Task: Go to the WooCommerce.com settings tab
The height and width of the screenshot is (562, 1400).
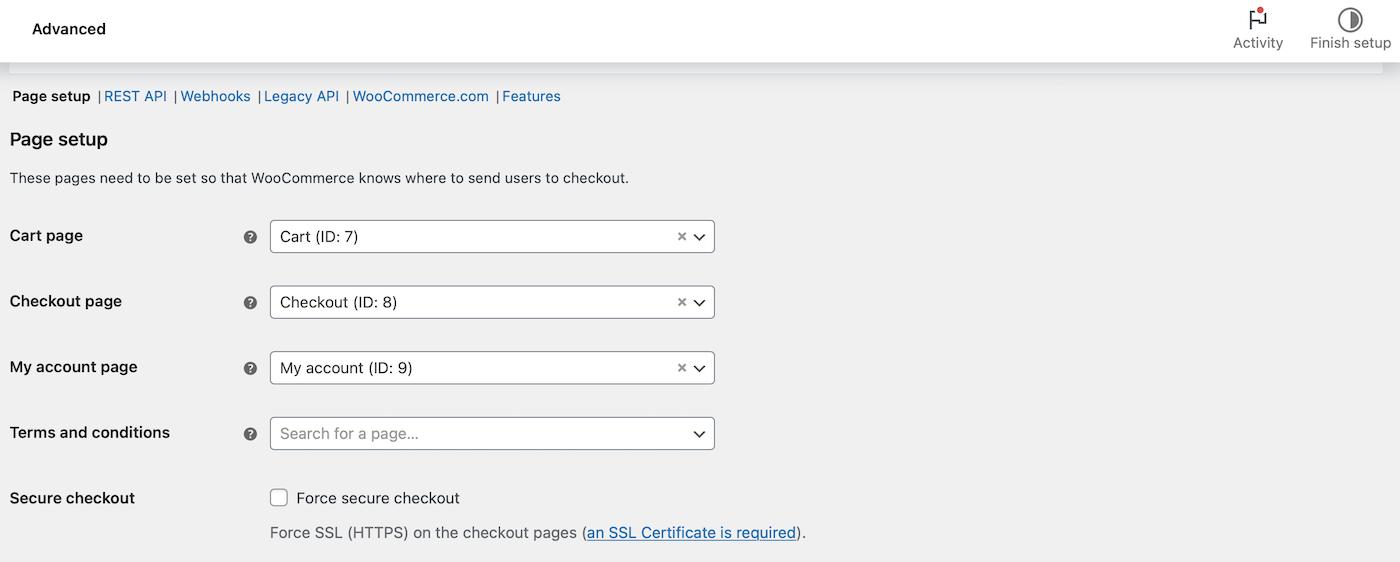Action: [x=420, y=97]
